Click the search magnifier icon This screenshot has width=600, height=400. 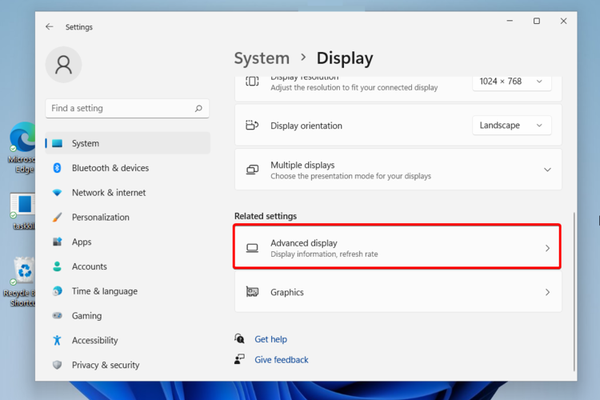click(199, 108)
